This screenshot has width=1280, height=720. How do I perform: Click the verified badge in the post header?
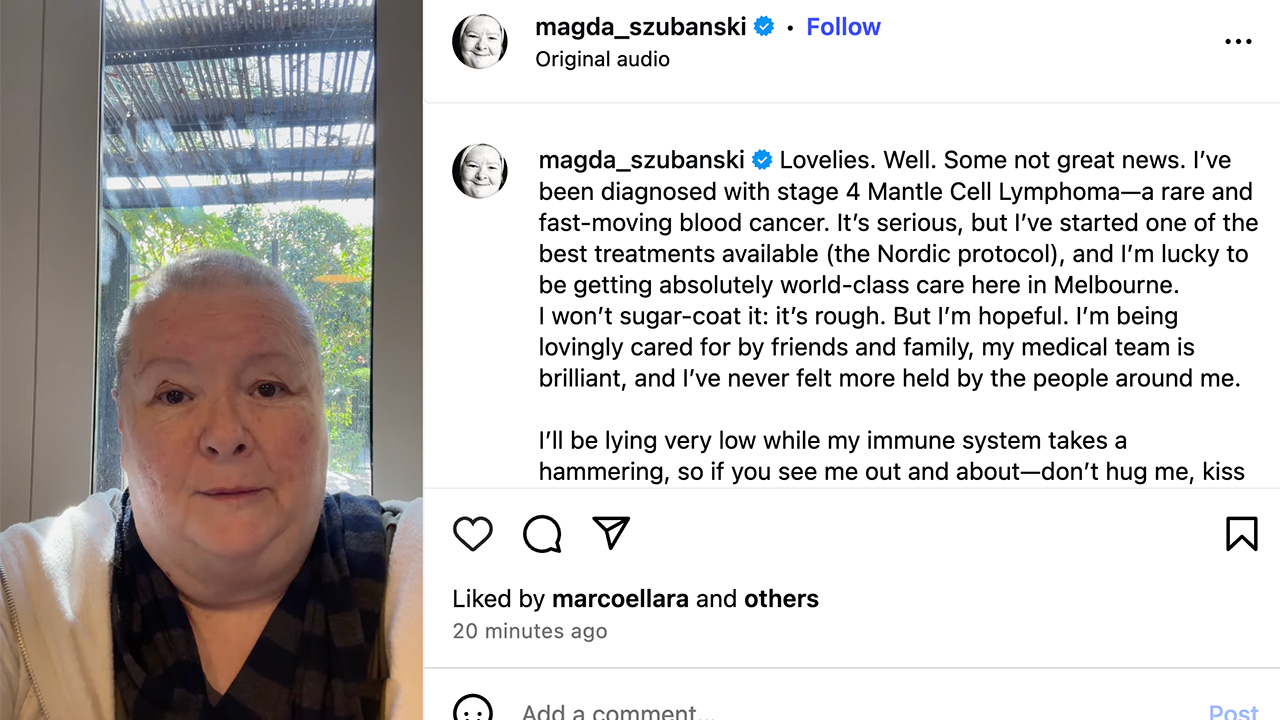click(x=764, y=27)
